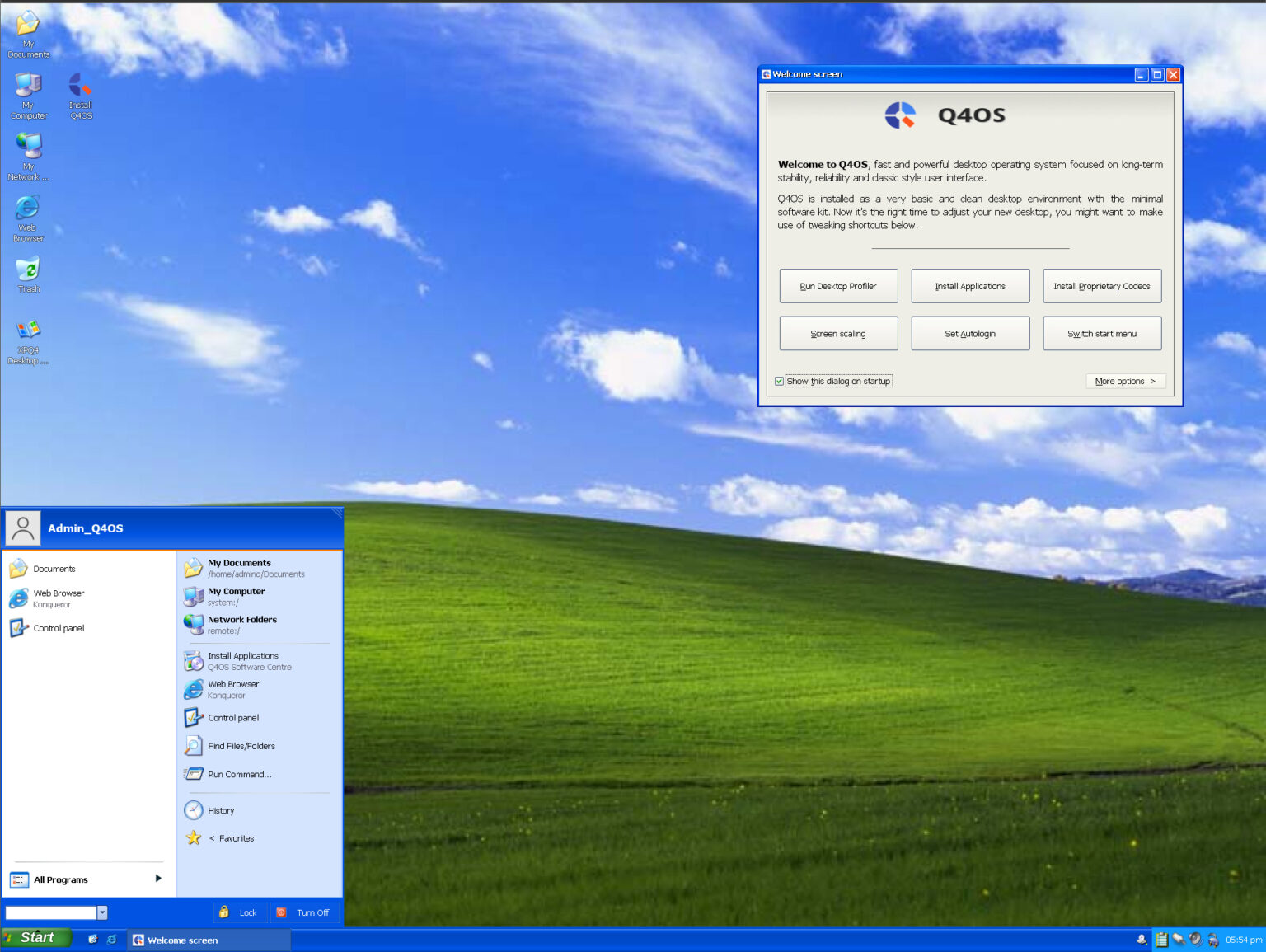Open Install Applications from the start menu
Image resolution: width=1266 pixels, height=952 pixels.
click(244, 660)
